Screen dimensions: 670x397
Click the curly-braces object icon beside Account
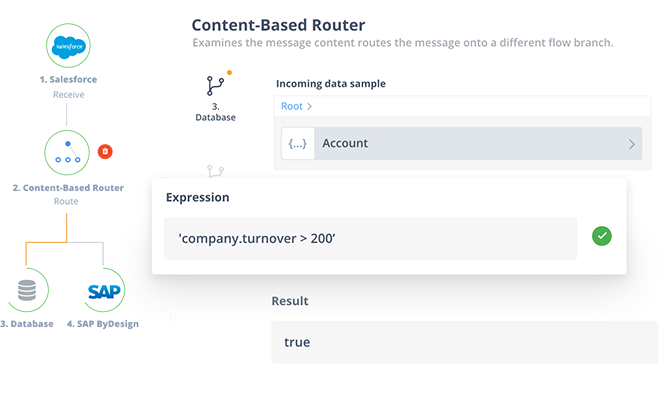click(x=298, y=144)
